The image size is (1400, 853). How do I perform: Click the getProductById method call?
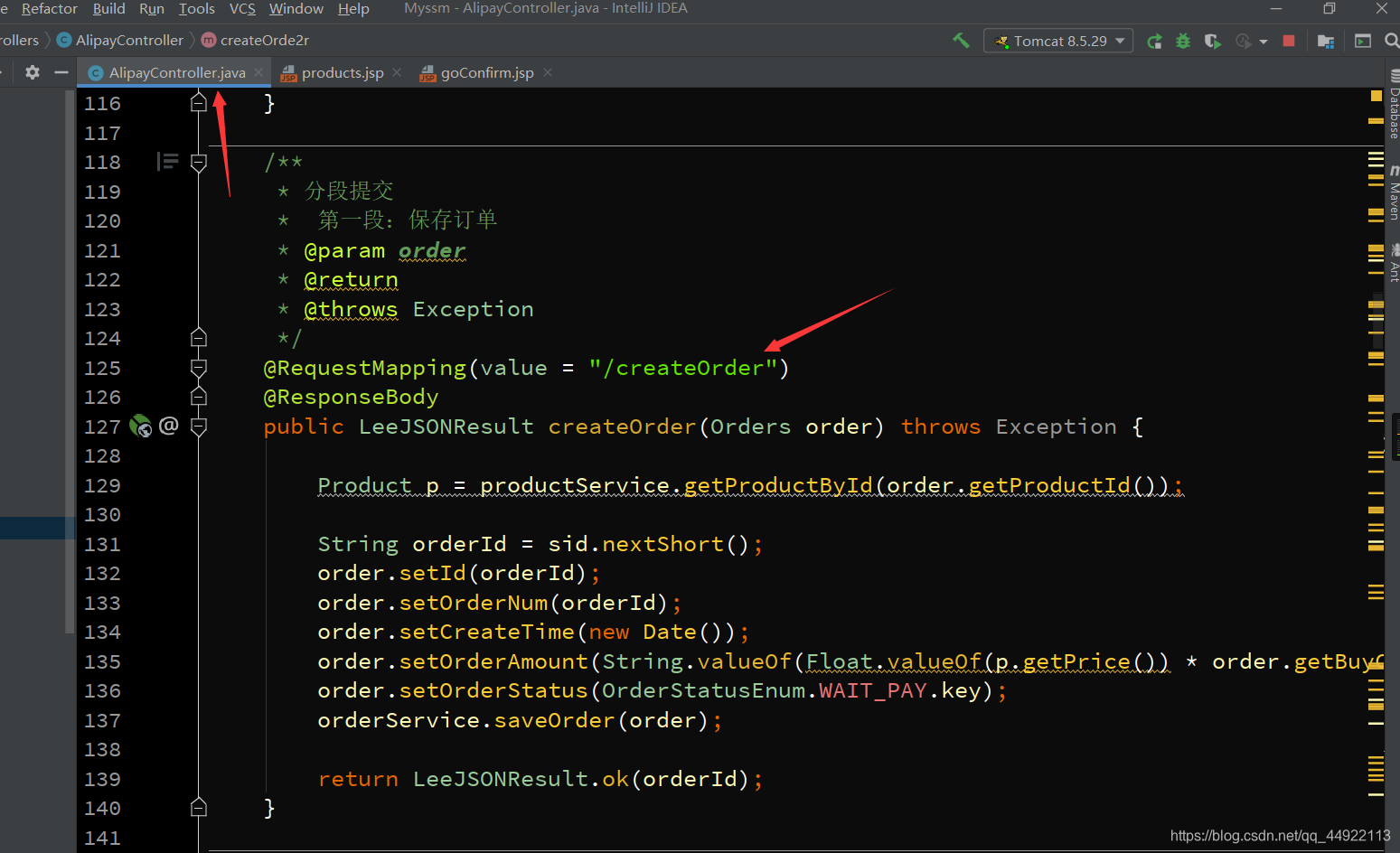(x=778, y=485)
